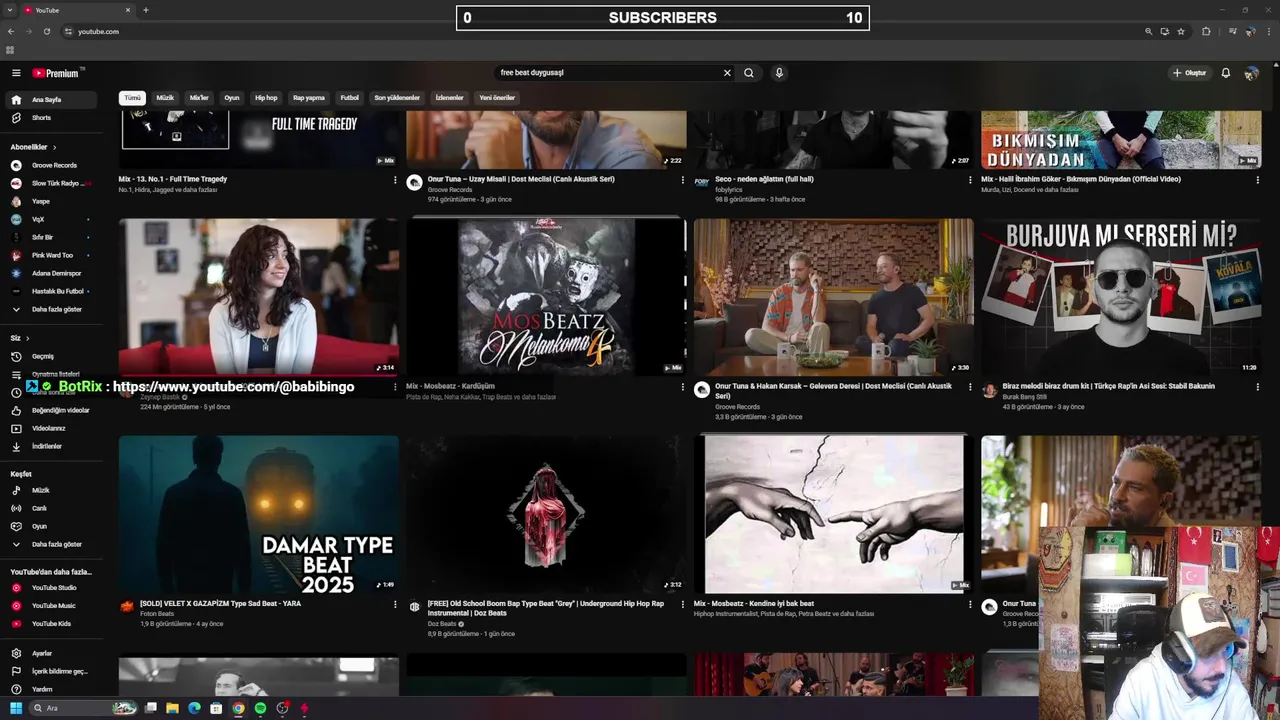Open Spotify from the taskbar
Screen dimensions: 1280x720
point(260,708)
